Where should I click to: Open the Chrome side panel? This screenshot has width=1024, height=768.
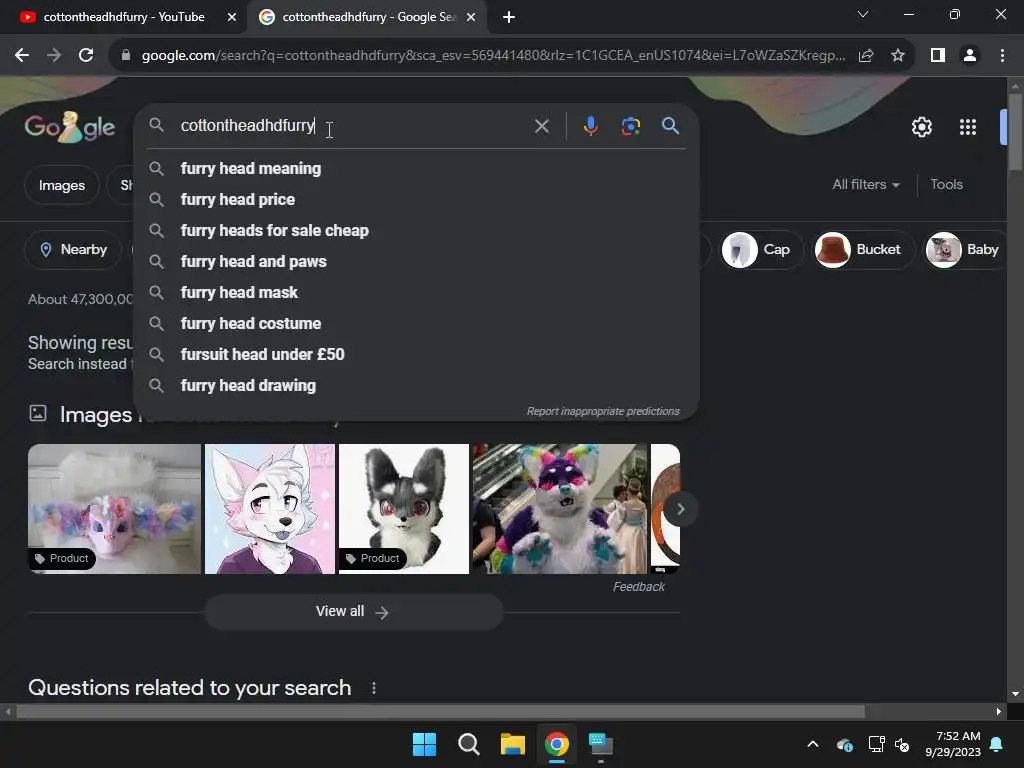pyautogui.click(x=938, y=56)
